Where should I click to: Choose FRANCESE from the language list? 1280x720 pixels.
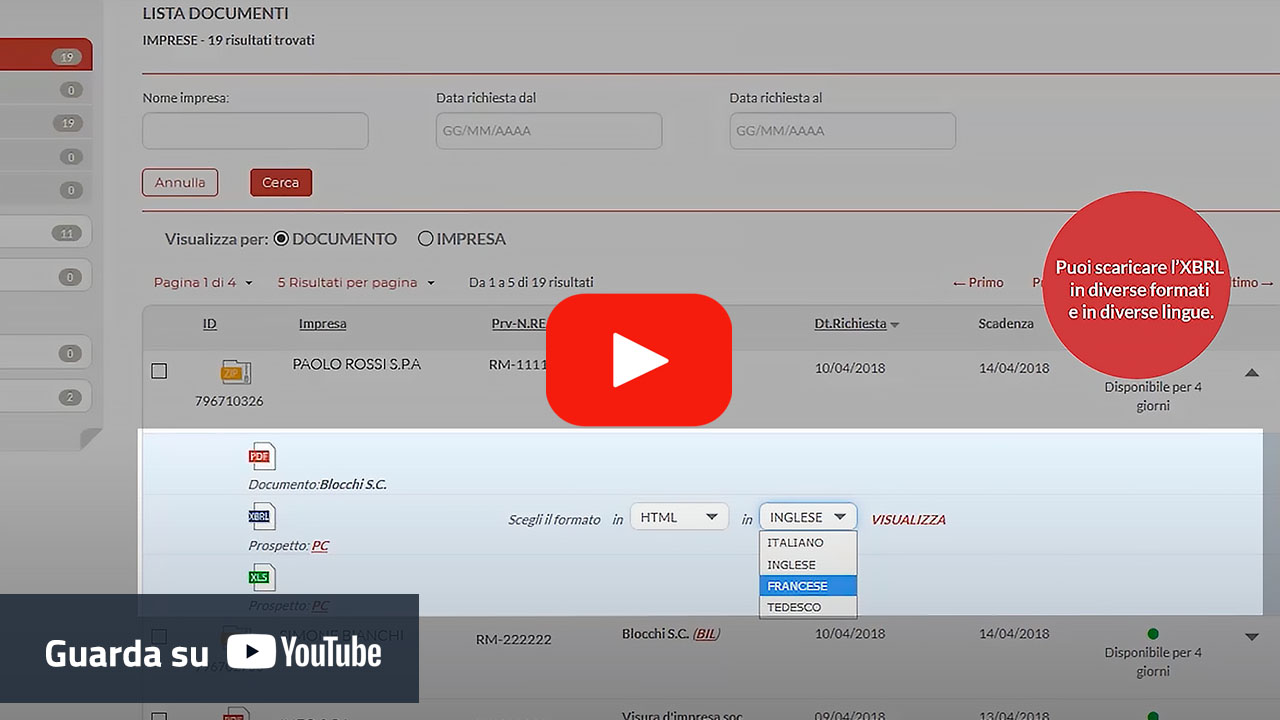[808, 586]
